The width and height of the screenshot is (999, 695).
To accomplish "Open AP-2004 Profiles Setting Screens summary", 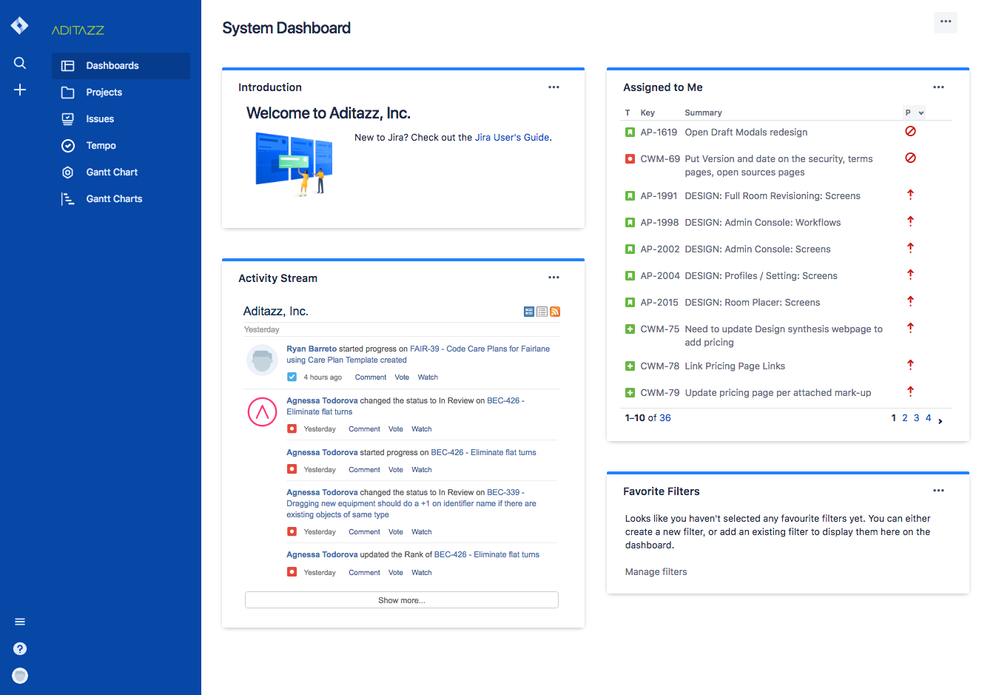I will point(761,276).
